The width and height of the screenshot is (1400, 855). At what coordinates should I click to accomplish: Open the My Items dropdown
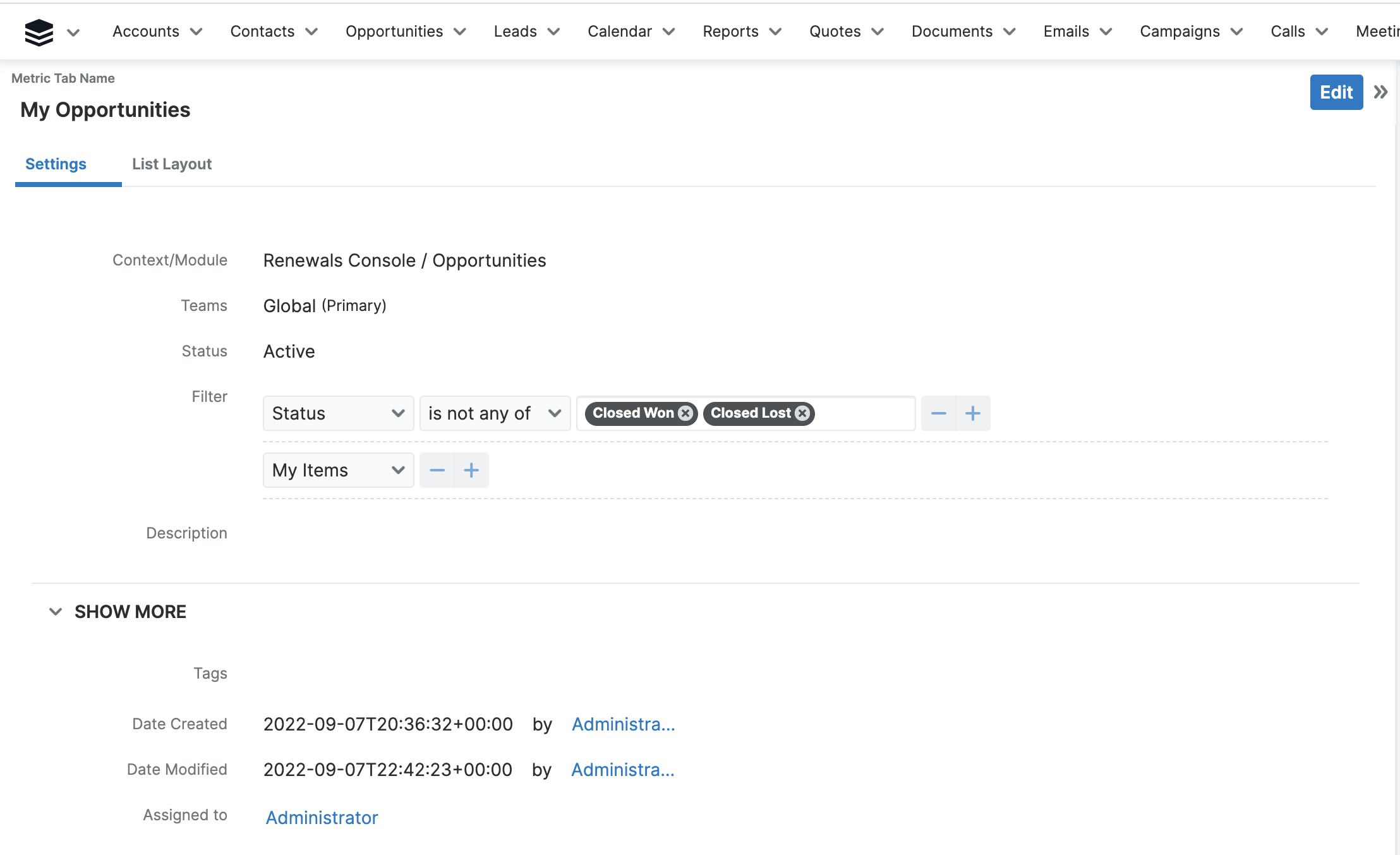pos(338,470)
